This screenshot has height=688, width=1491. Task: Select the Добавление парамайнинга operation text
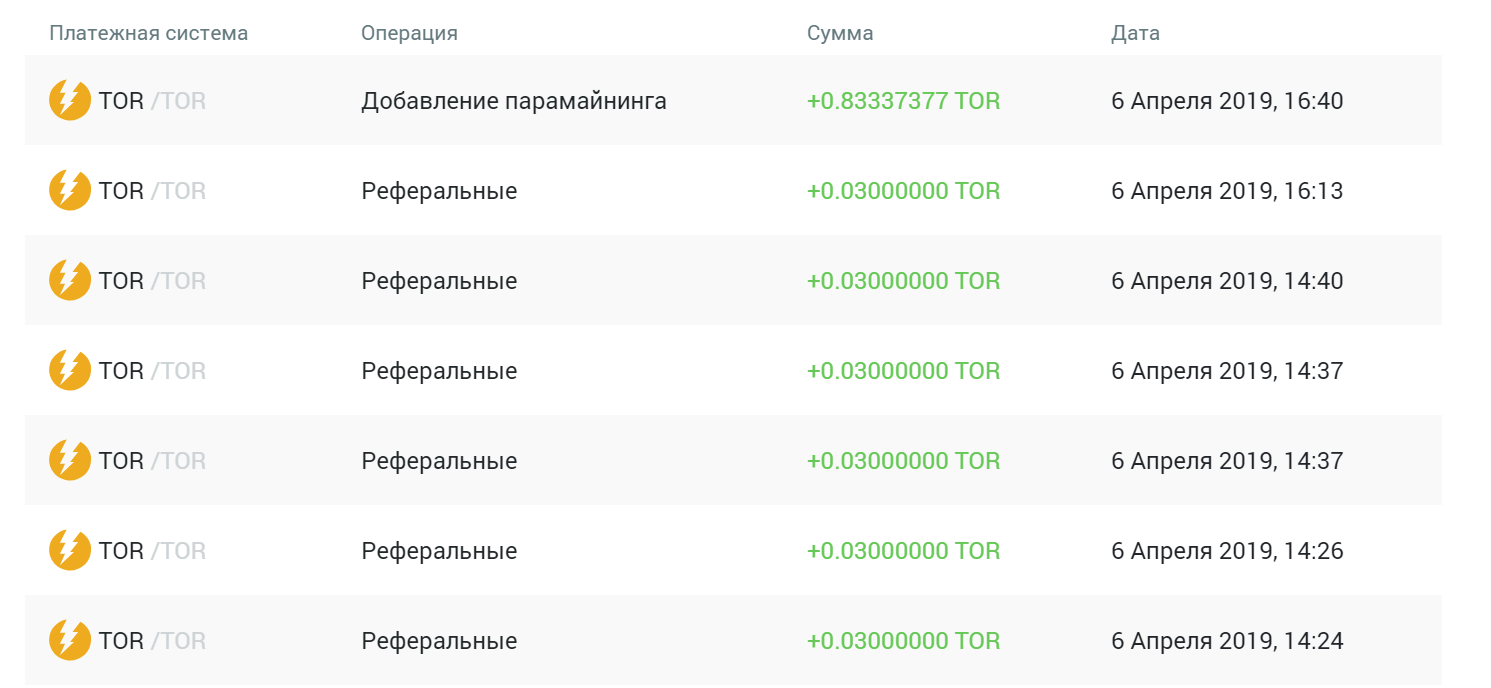514,101
